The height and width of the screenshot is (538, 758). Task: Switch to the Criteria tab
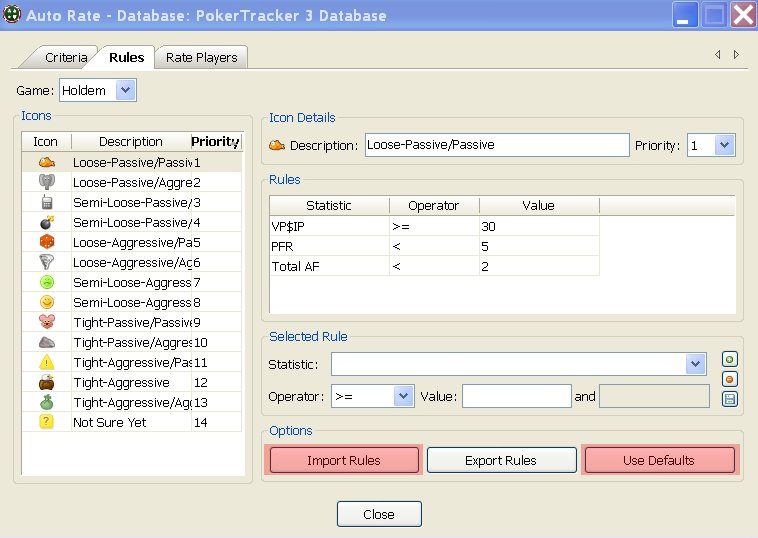66,58
